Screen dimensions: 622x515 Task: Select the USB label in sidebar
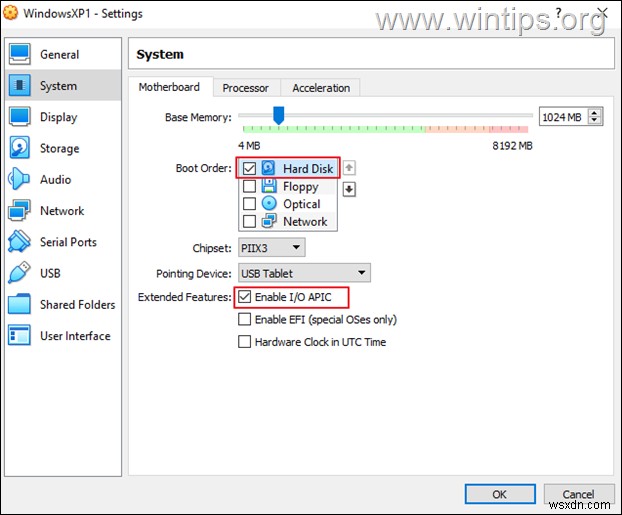point(50,273)
